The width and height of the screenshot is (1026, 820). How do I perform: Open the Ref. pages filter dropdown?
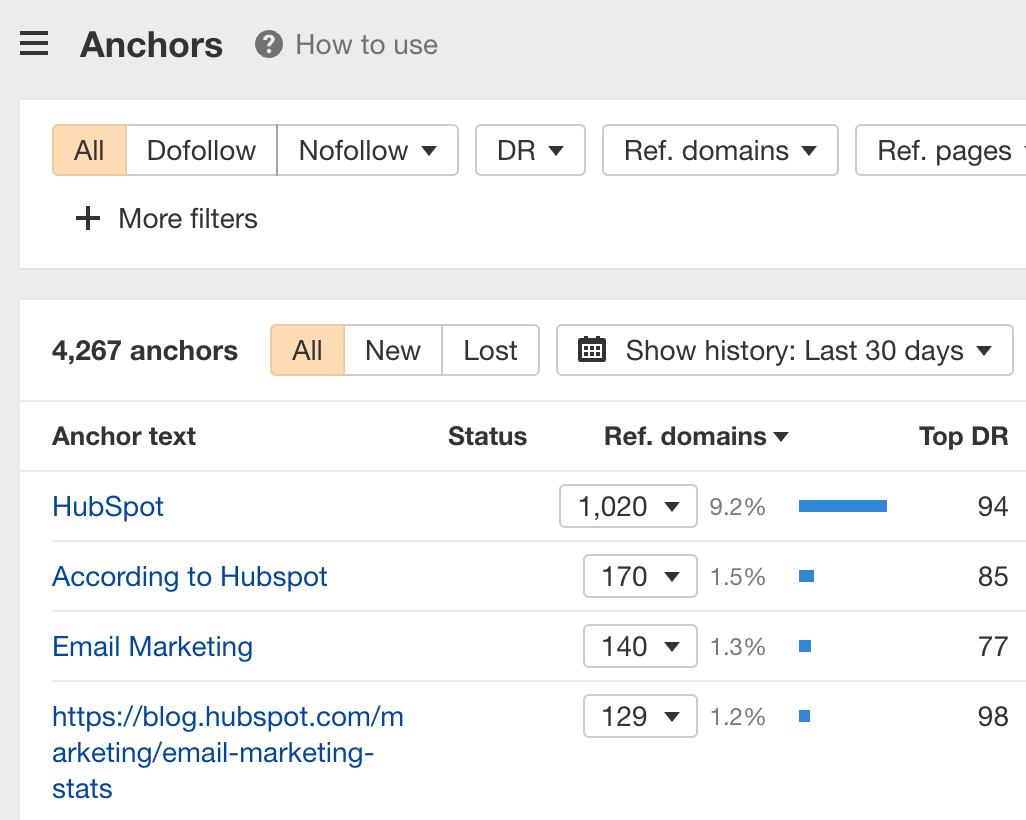[x=945, y=150]
